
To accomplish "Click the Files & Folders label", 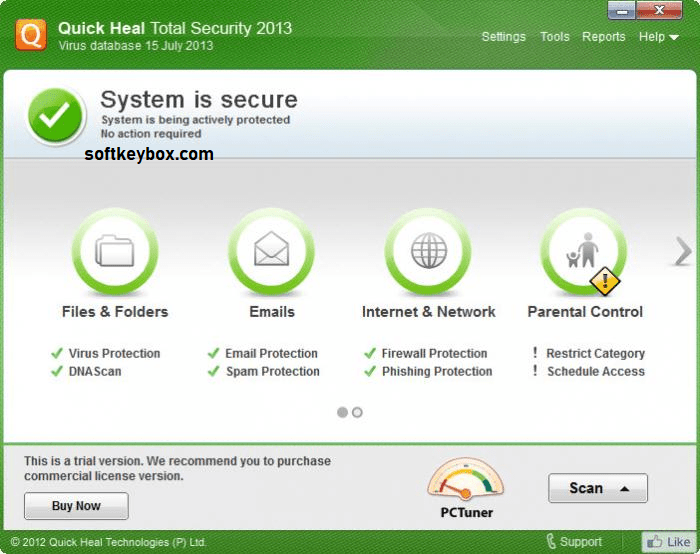I will click(115, 312).
